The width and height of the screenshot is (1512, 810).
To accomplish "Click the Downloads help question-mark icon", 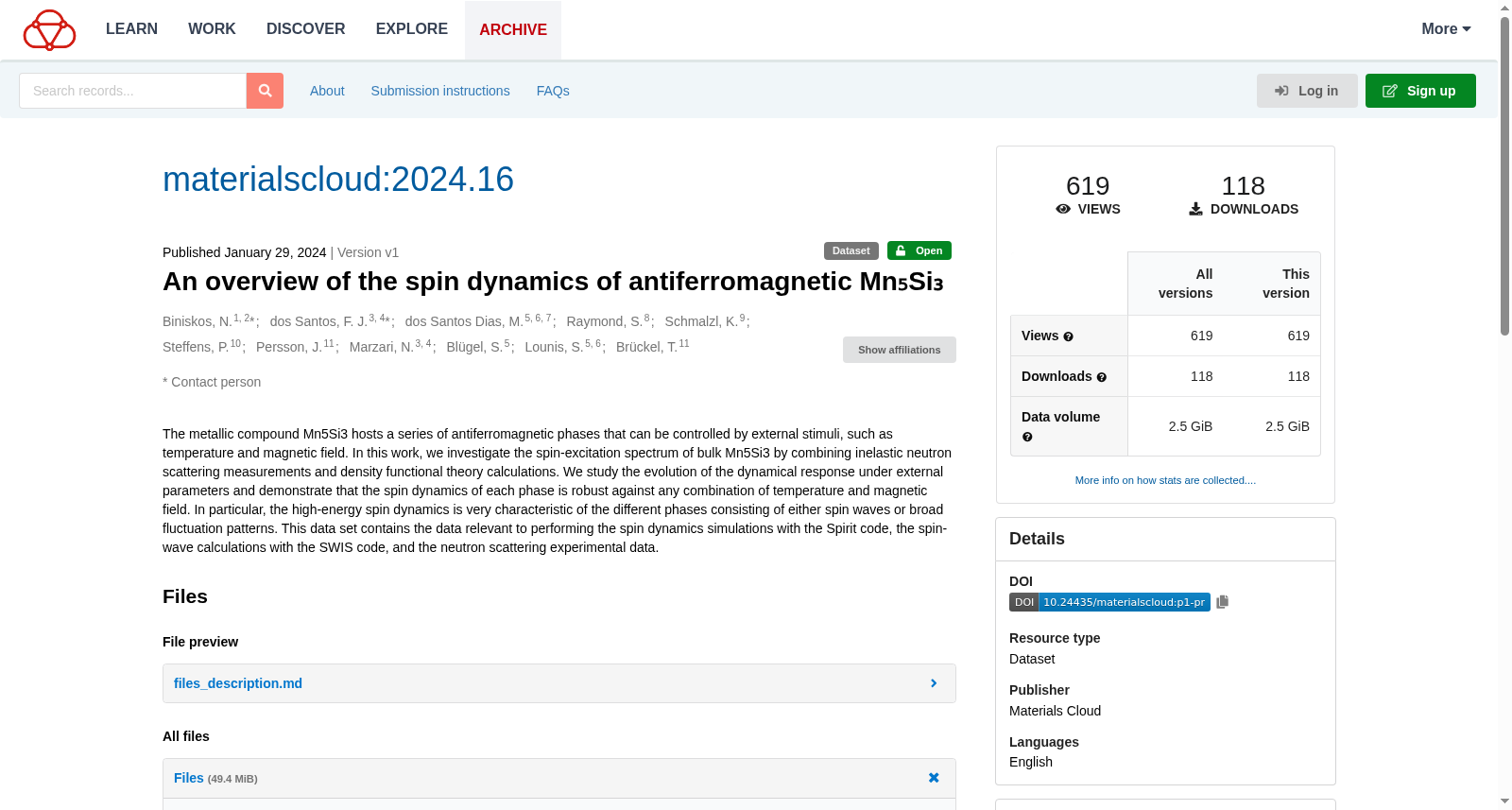I will 1101,377.
